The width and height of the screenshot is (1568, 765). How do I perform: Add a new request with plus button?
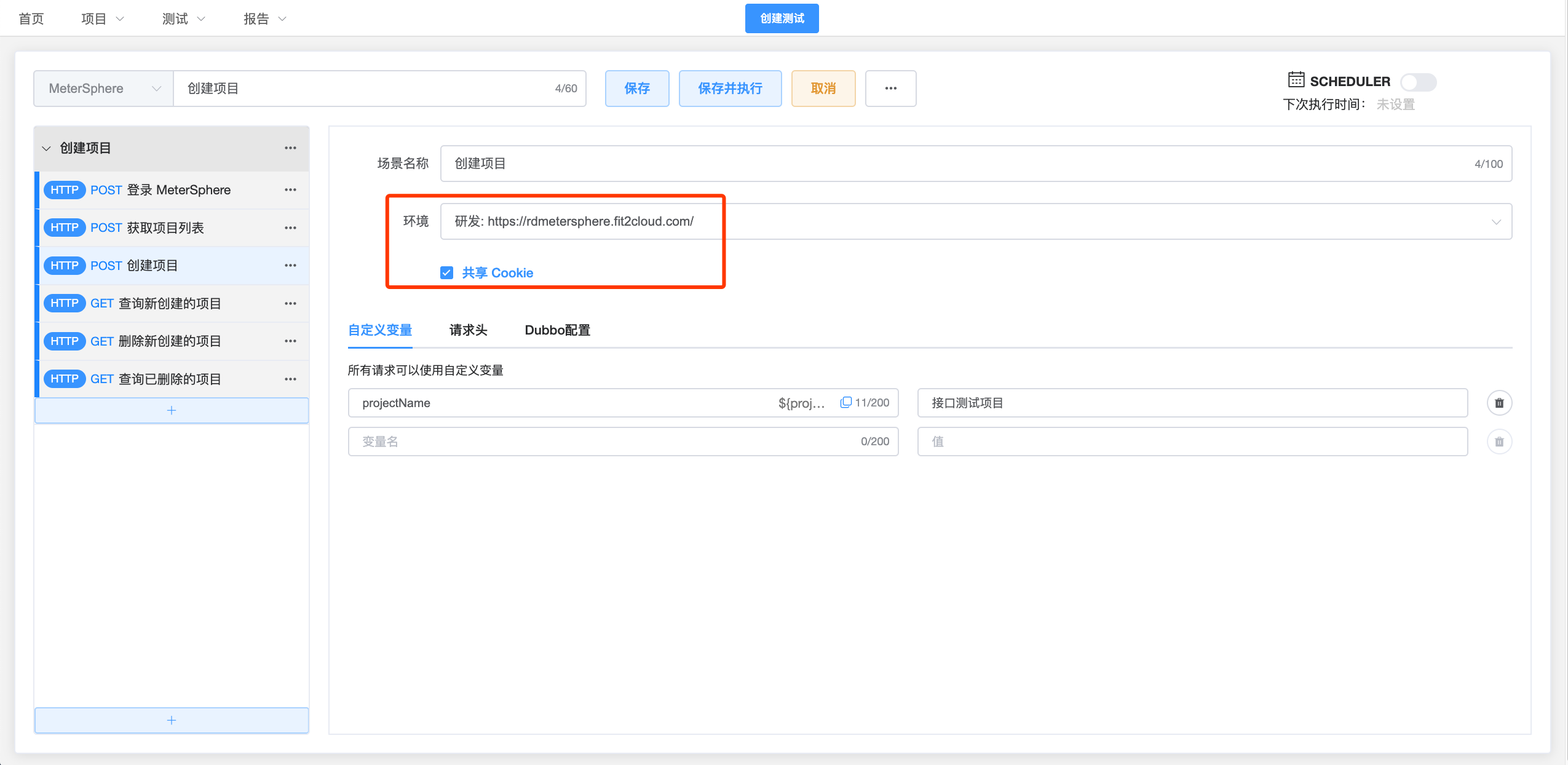(172, 410)
